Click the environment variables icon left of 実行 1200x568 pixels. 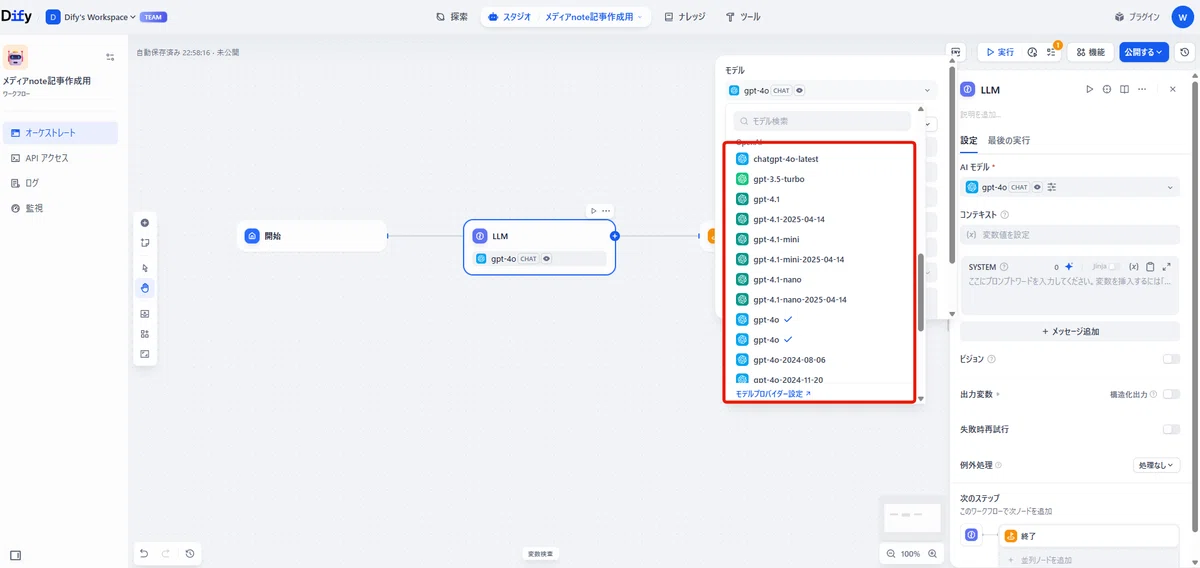956,52
